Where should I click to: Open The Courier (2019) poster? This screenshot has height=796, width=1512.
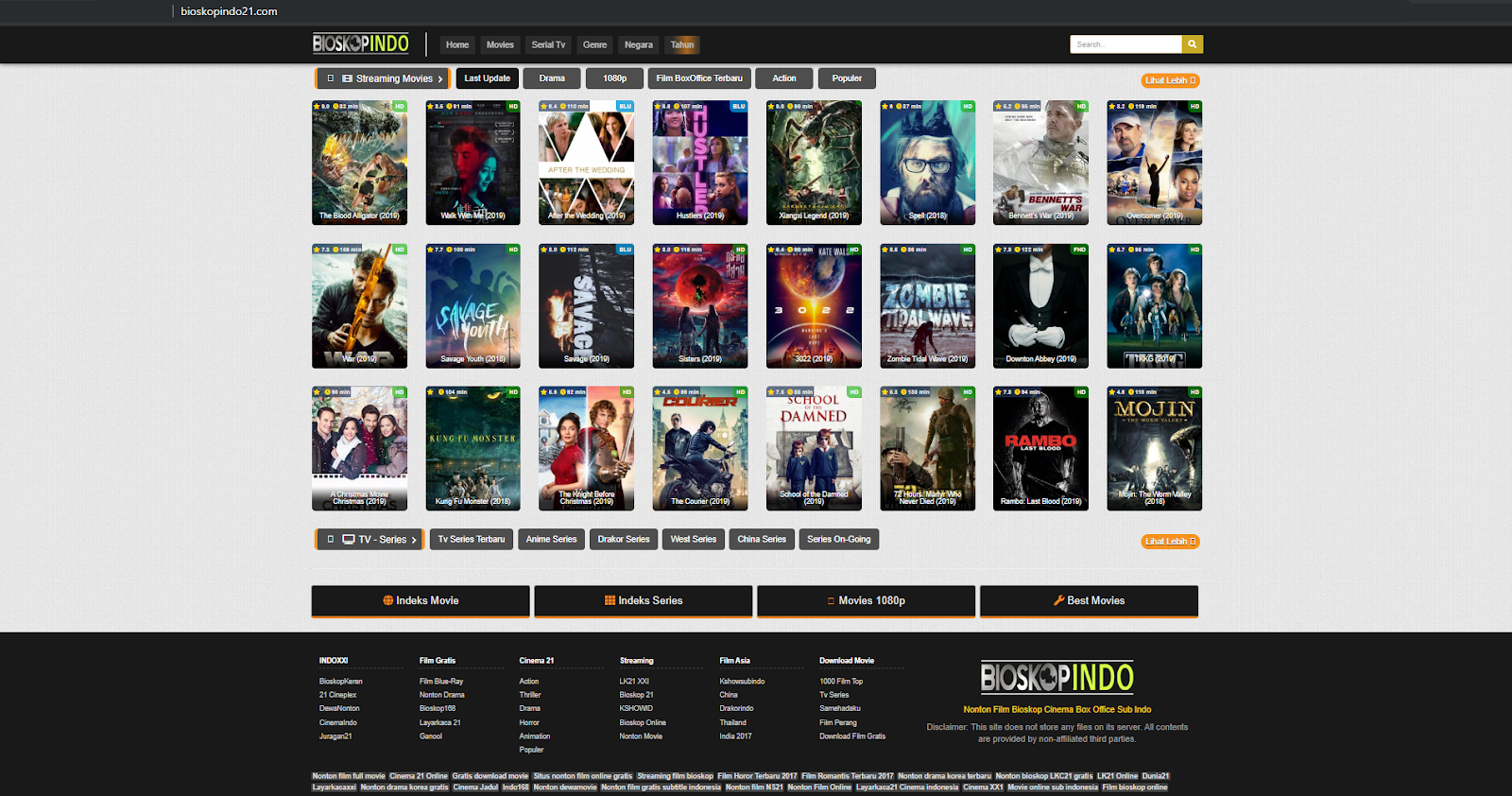click(700, 448)
